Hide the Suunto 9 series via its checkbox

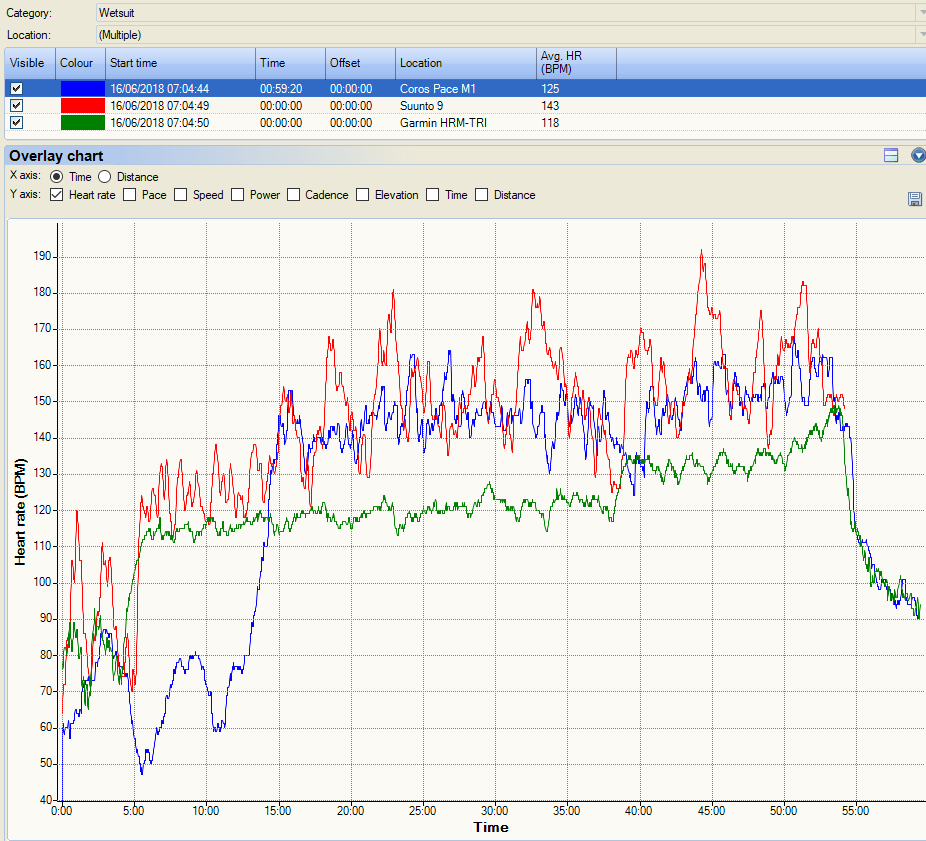coord(16,106)
